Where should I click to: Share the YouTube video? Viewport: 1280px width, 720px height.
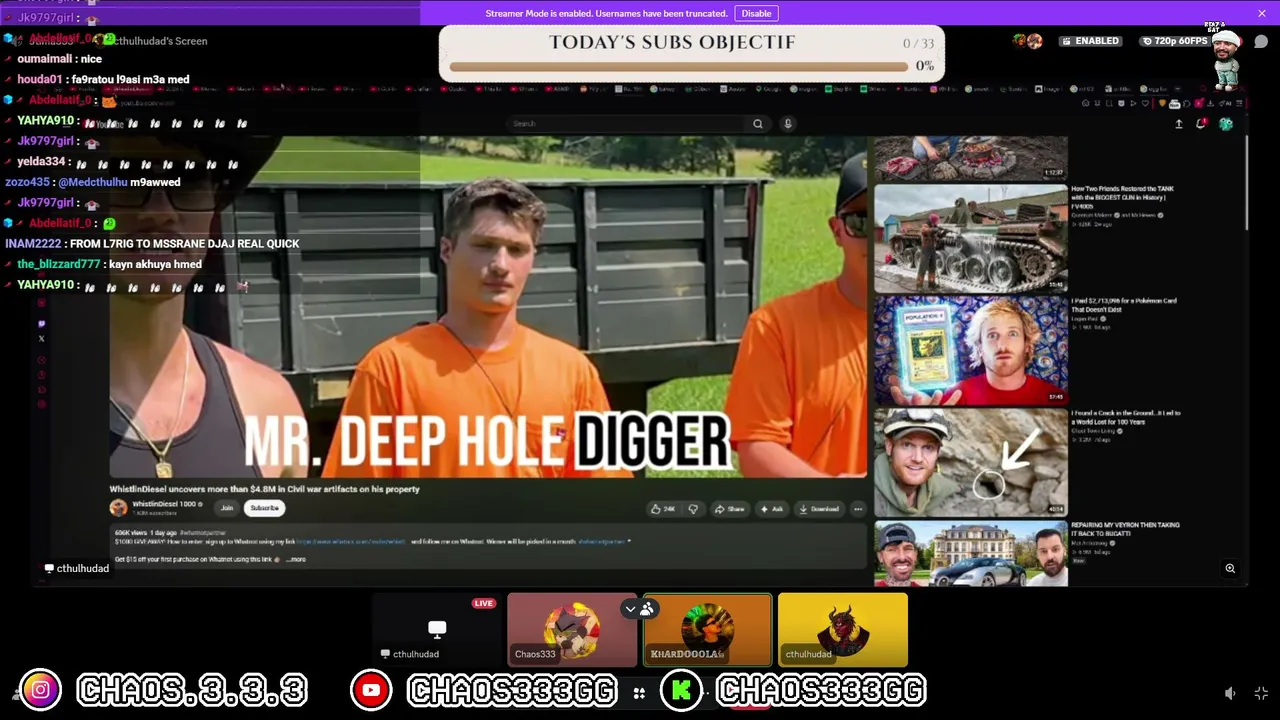click(x=729, y=509)
